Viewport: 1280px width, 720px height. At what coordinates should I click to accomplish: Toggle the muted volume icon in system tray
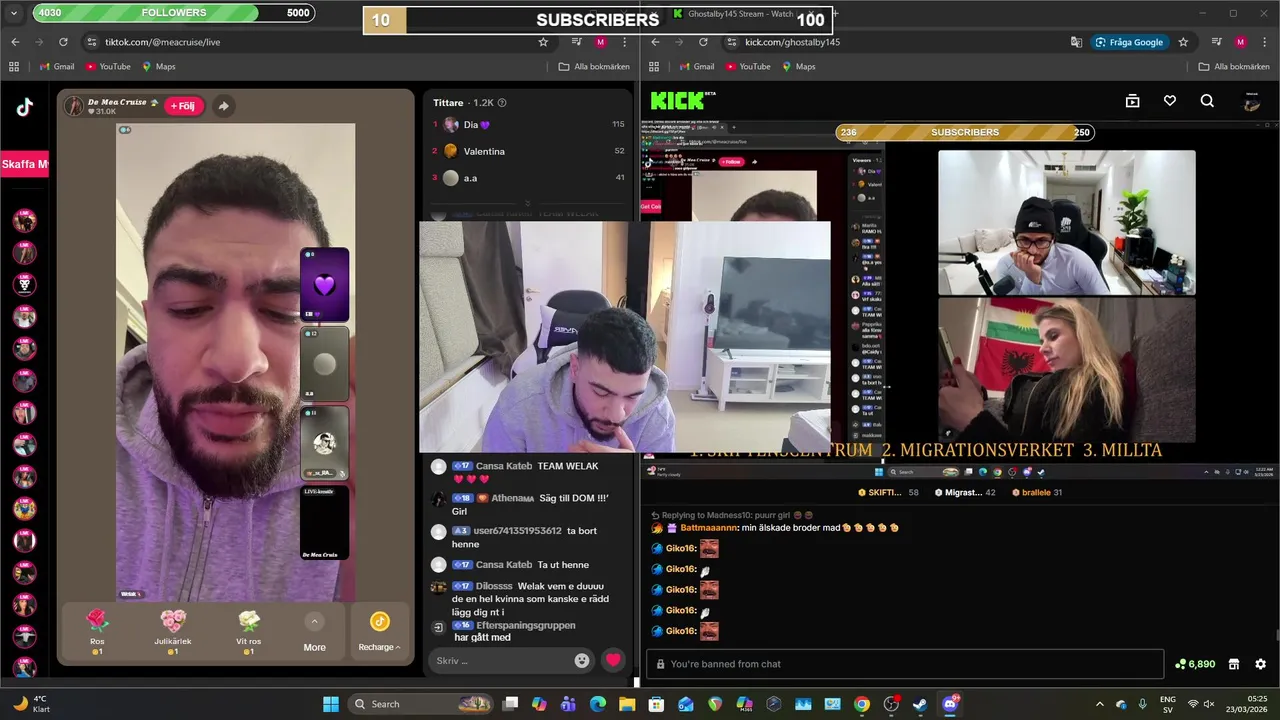1209,704
